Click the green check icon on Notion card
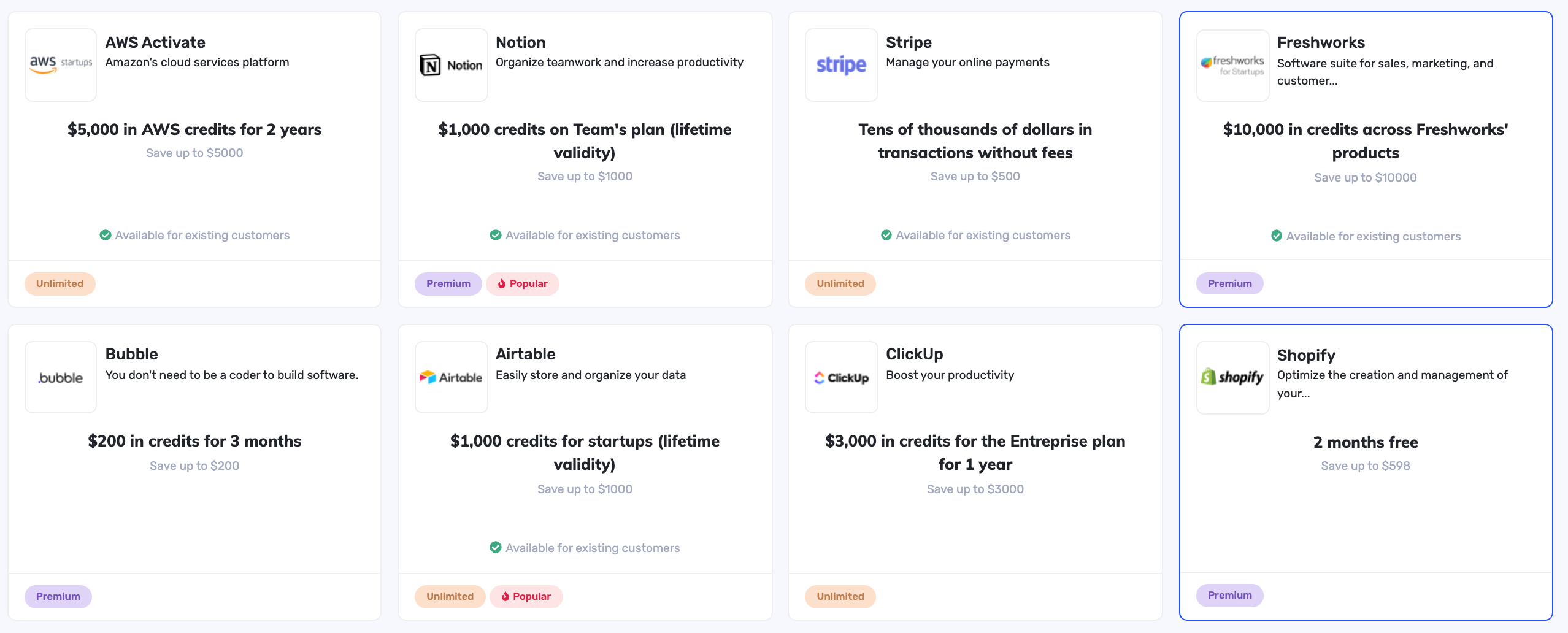The height and width of the screenshot is (633, 1568). point(496,235)
